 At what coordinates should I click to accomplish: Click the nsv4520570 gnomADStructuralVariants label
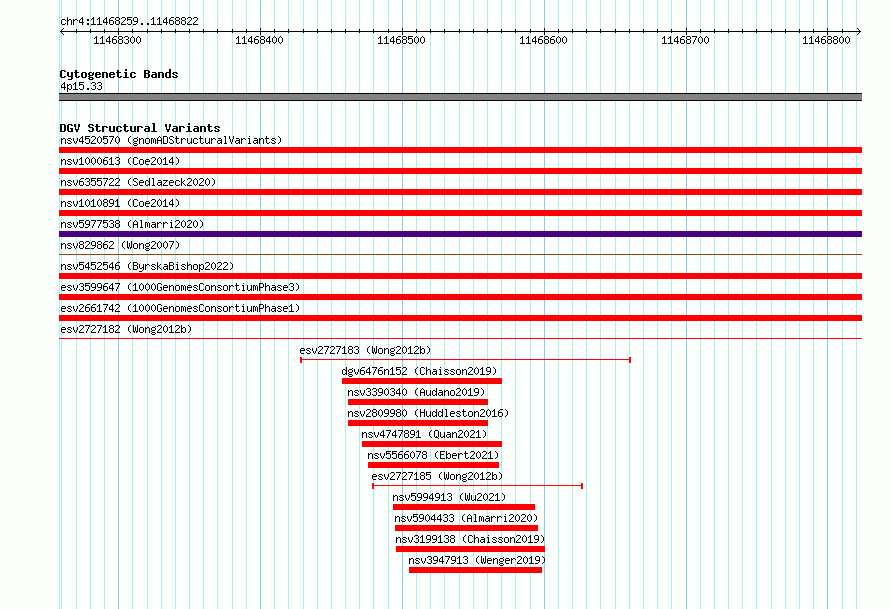click(171, 140)
